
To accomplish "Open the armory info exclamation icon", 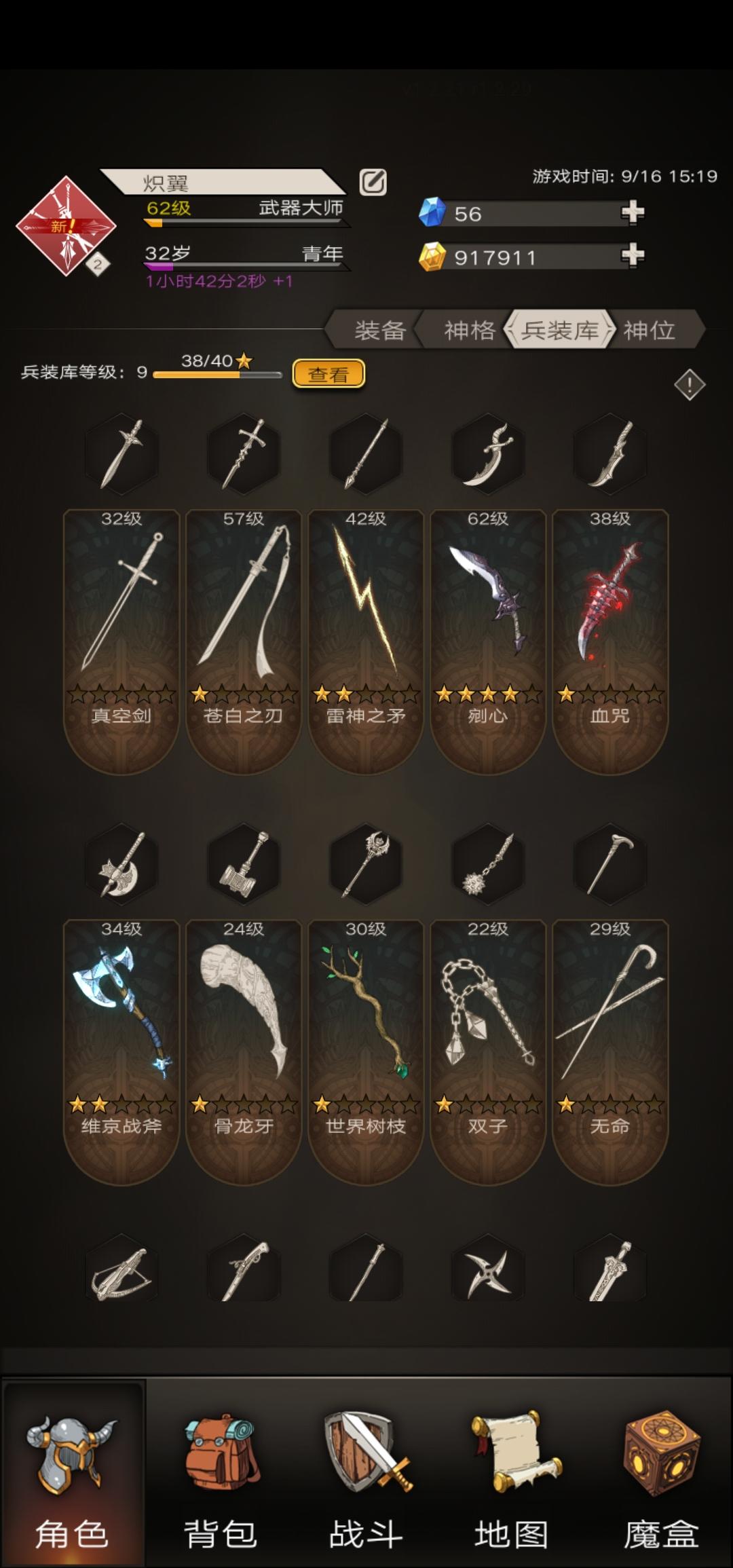I will pos(690,385).
